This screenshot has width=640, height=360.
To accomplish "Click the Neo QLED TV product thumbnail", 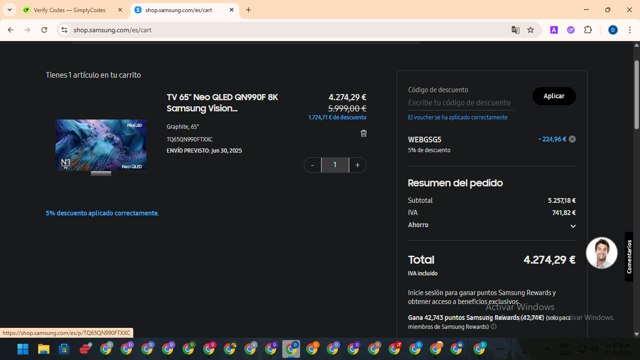I will tap(101, 146).
